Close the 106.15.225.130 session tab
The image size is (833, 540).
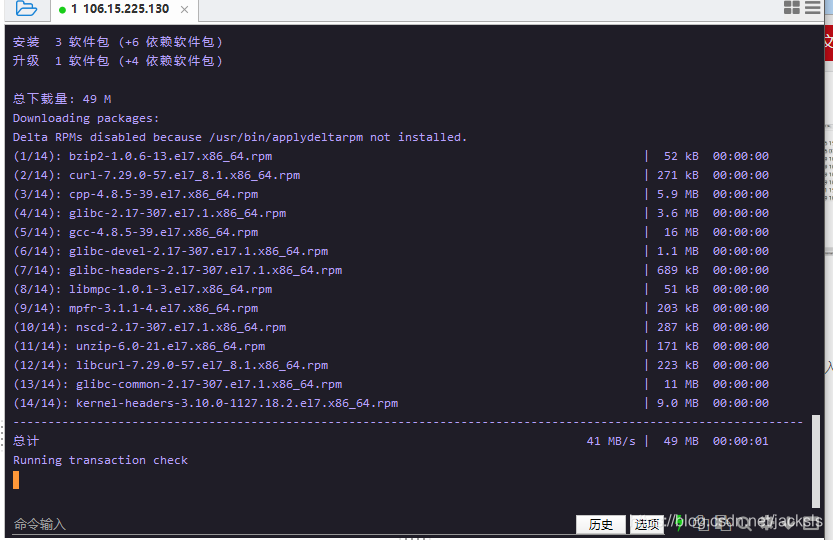coord(184,10)
